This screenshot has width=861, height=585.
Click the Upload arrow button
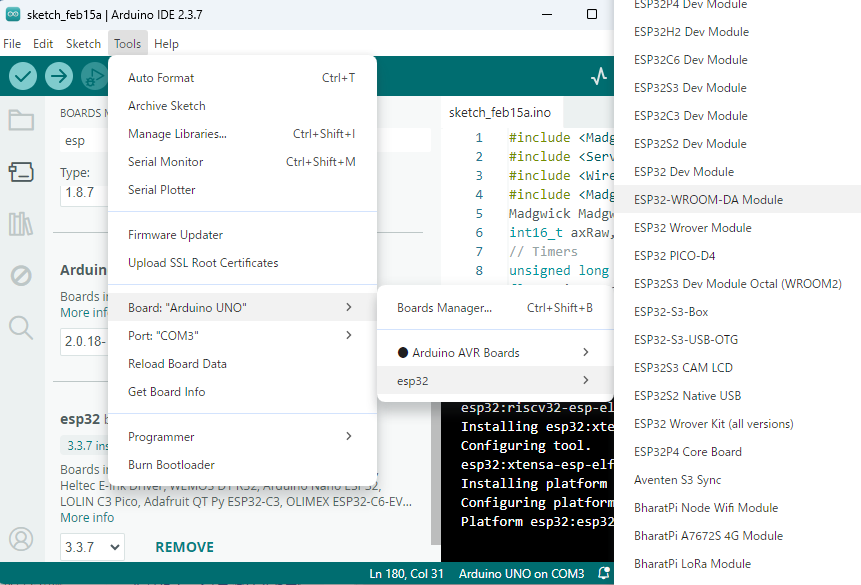point(59,76)
